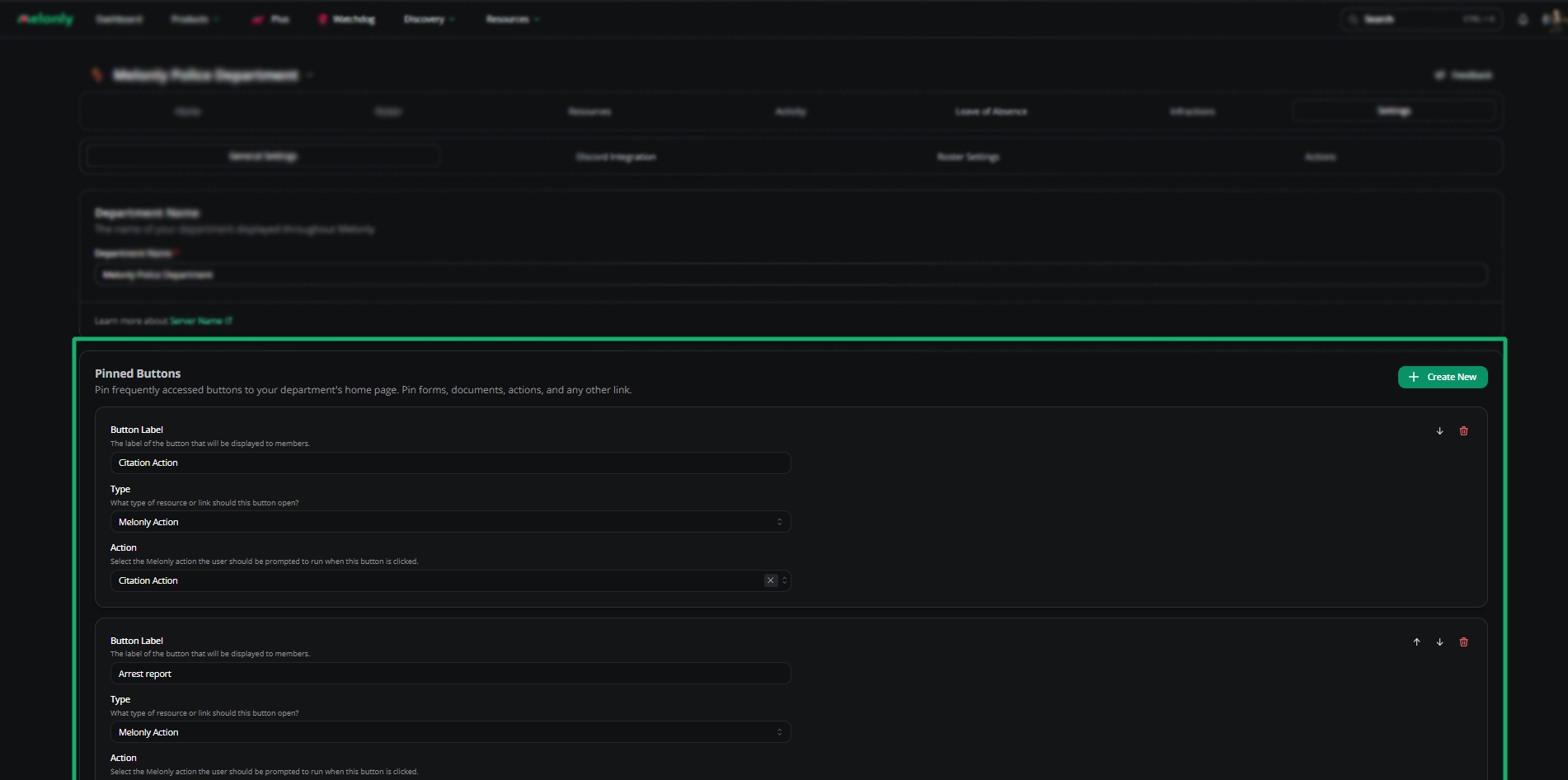Open the Discord Integration sub-tab
This screenshot has width=1568, height=780.
tap(616, 157)
